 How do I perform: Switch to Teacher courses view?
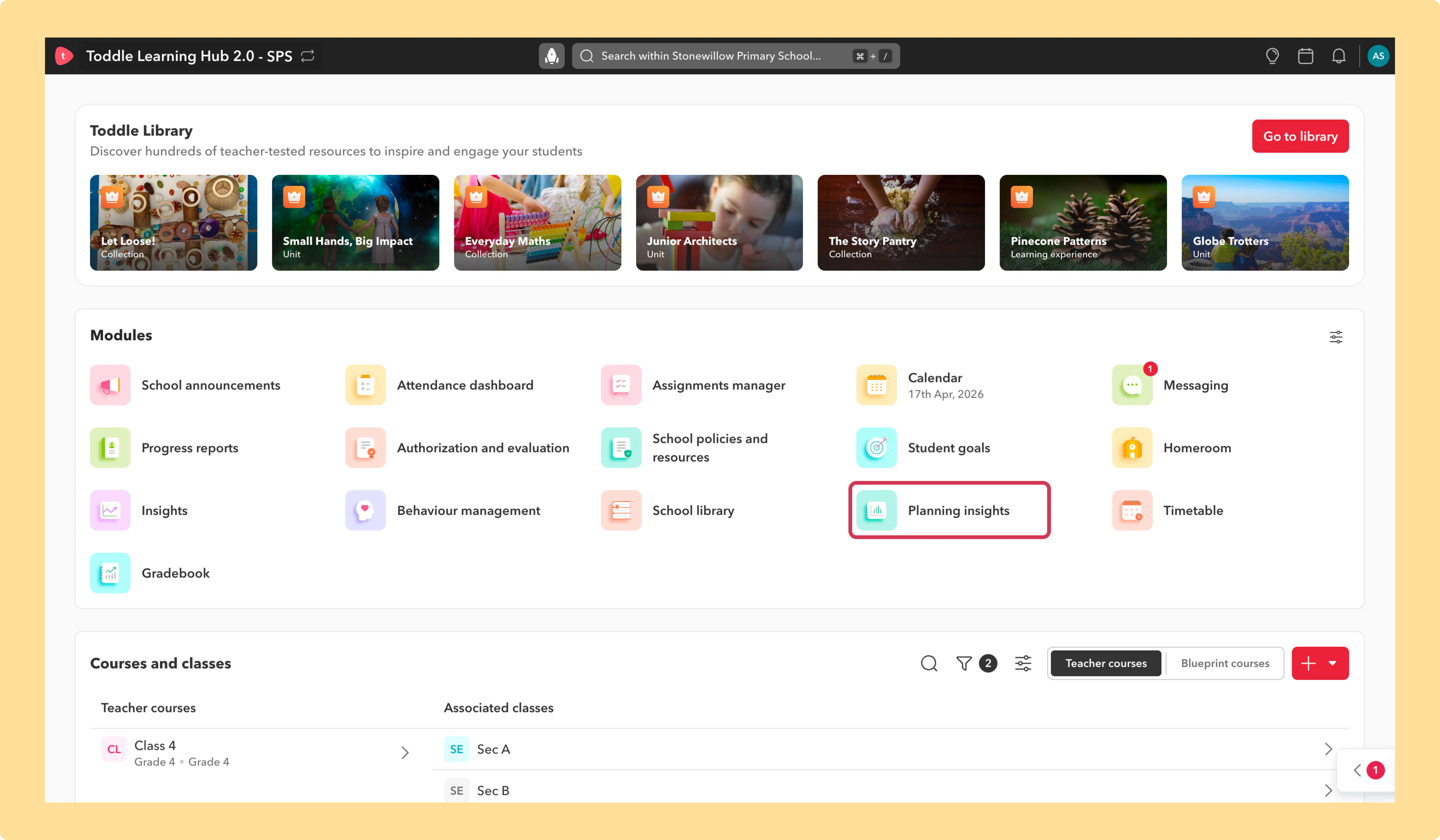point(1106,664)
